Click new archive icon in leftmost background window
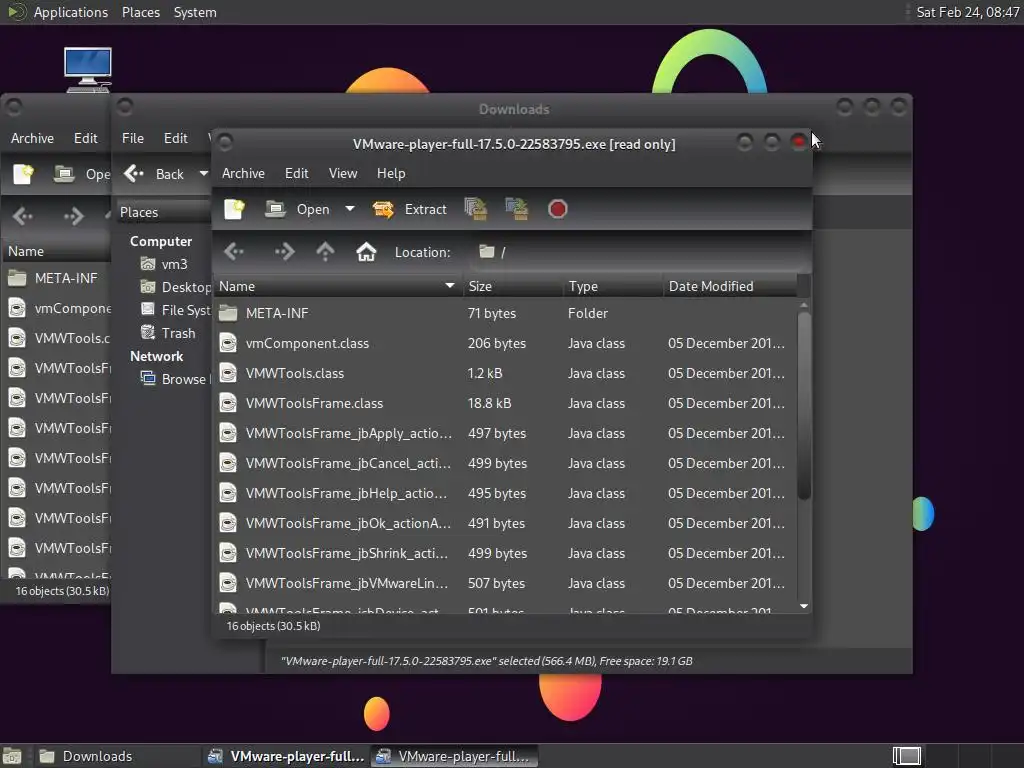Viewport: 1024px width, 768px height. tap(24, 174)
